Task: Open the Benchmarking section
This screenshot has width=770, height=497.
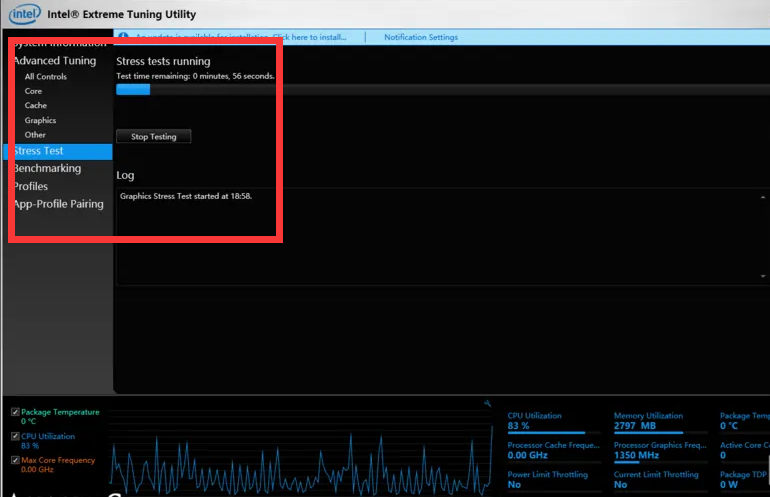Action: pos(48,168)
